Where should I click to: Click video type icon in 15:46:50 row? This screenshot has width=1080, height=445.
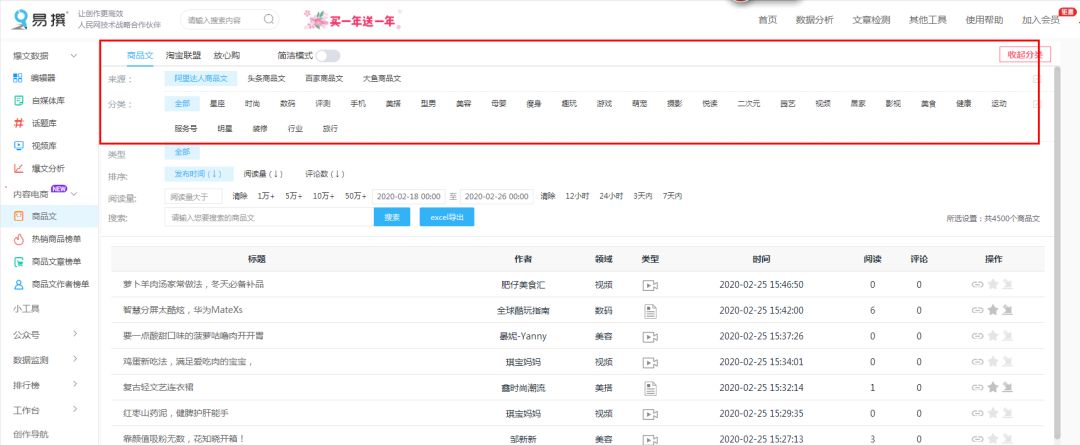point(650,285)
